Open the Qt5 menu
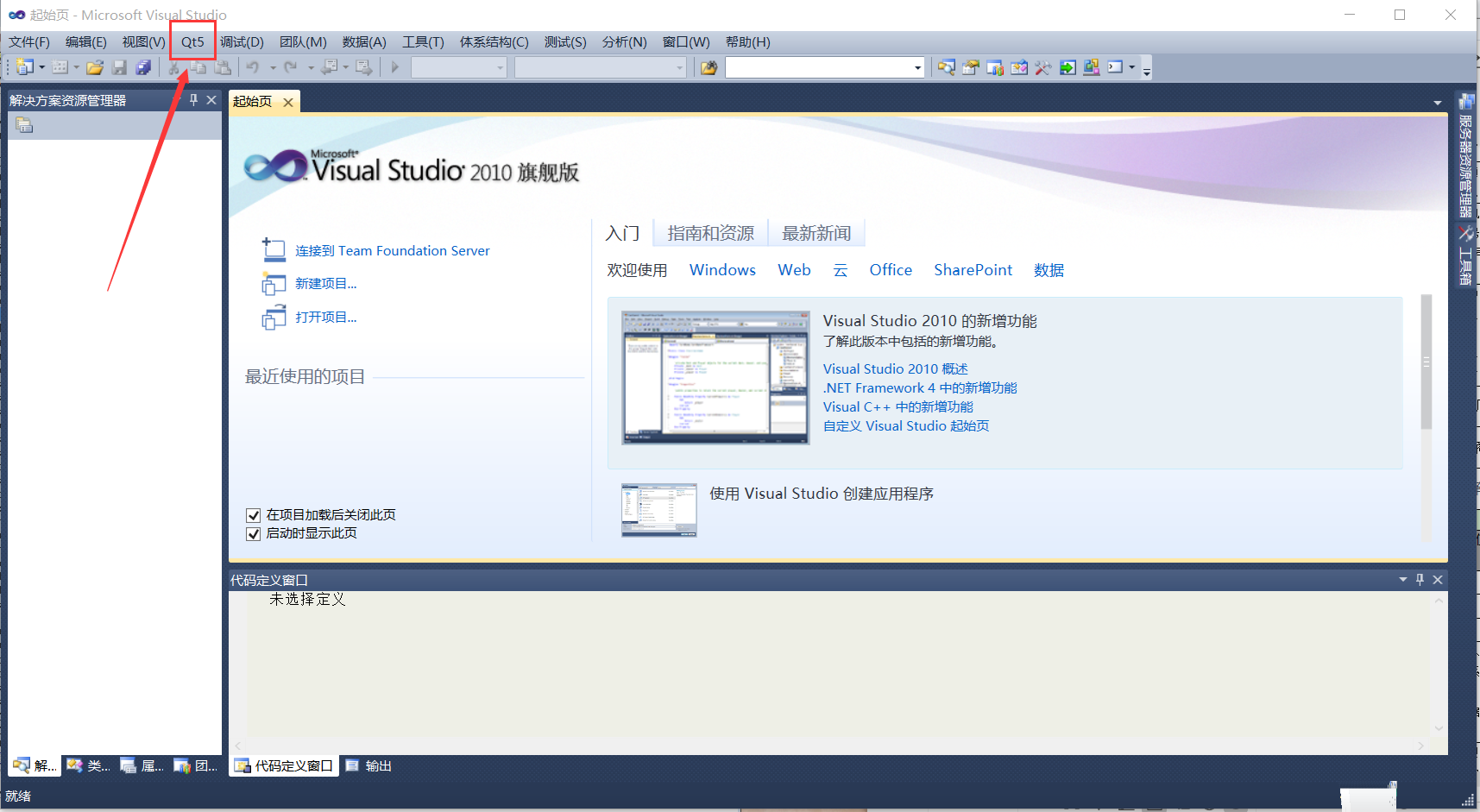Screen dimensions: 1480x812 click(x=192, y=41)
